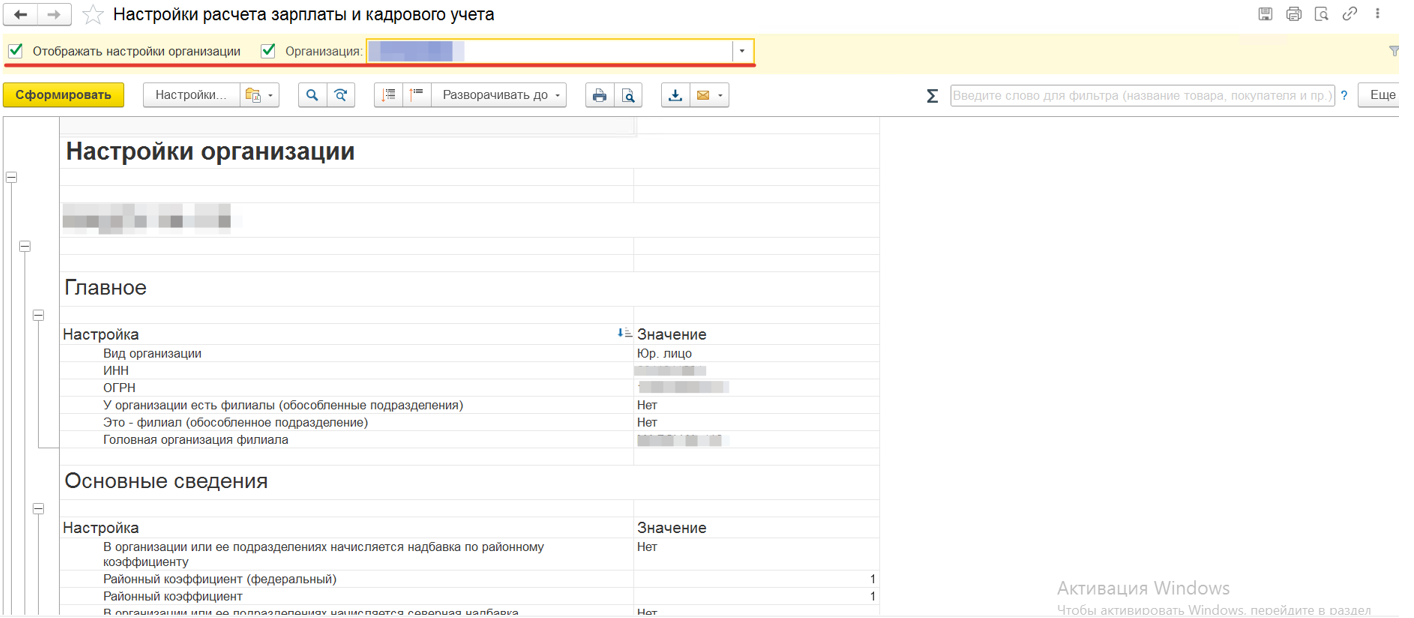Image resolution: width=1414 pixels, height=618 pixels.
Task: Add report to favorites with star
Action: pyautogui.click(x=93, y=15)
